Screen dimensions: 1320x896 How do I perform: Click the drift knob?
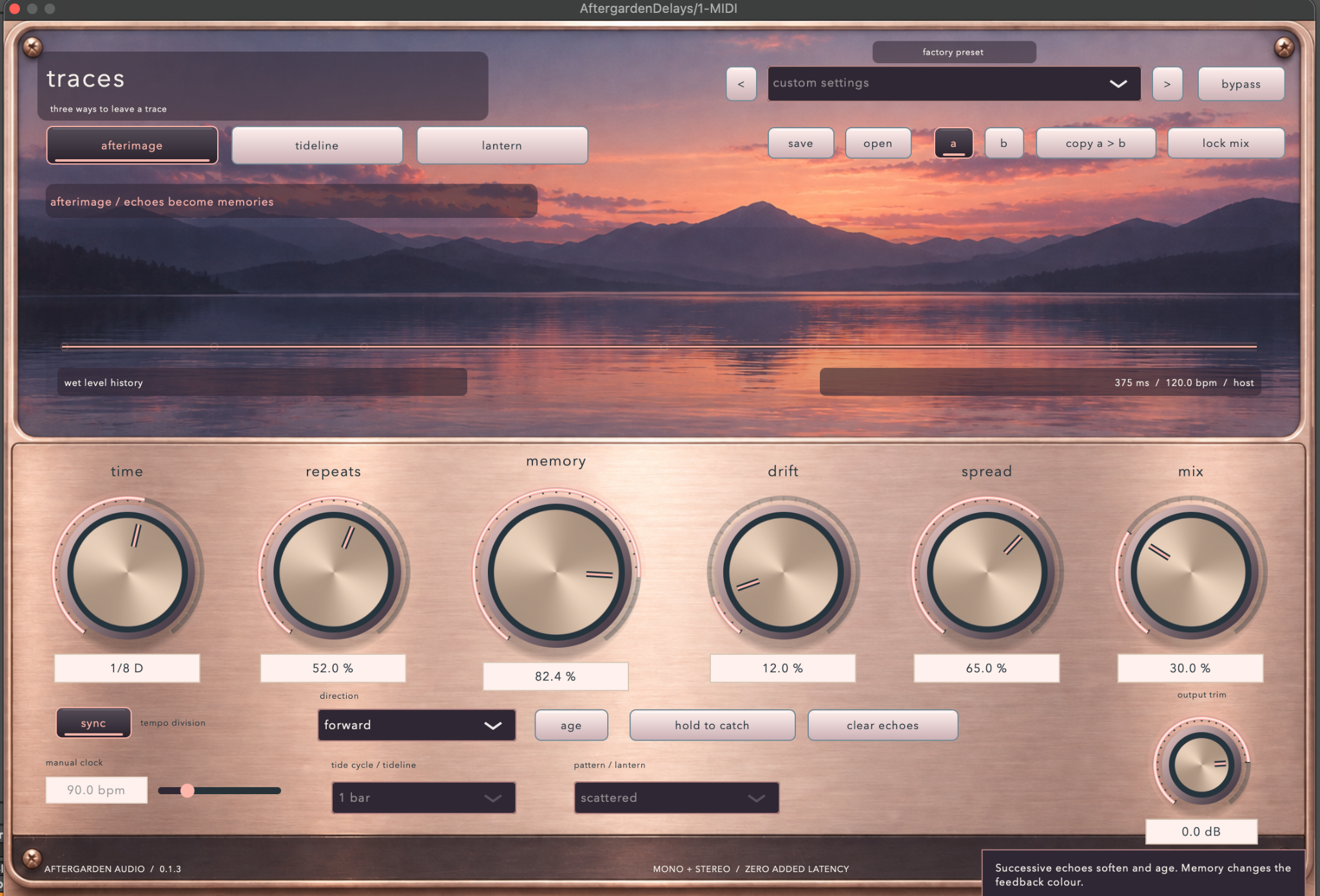coord(783,571)
